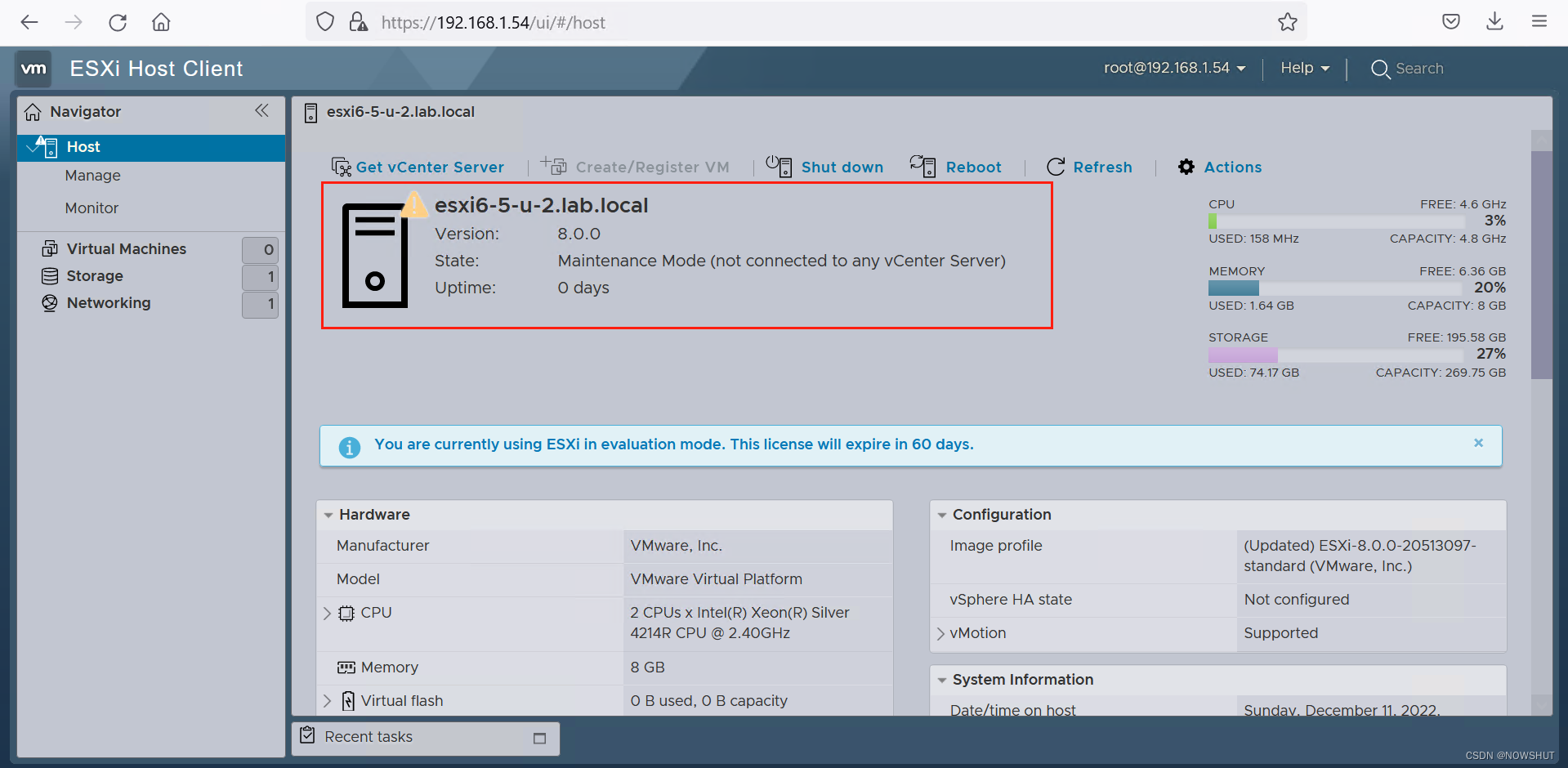The height and width of the screenshot is (768, 1568).
Task: Click the large host server icon
Action: pos(375,256)
